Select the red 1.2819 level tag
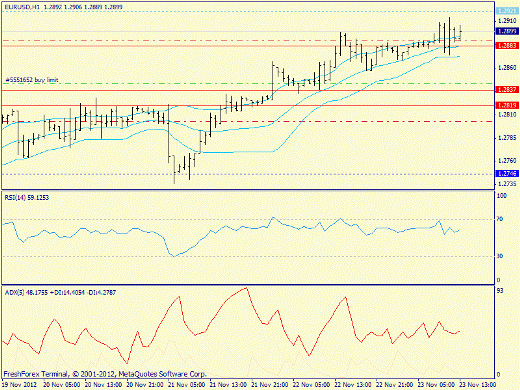Image resolution: width=520 pixels, height=390 pixels. click(x=507, y=105)
